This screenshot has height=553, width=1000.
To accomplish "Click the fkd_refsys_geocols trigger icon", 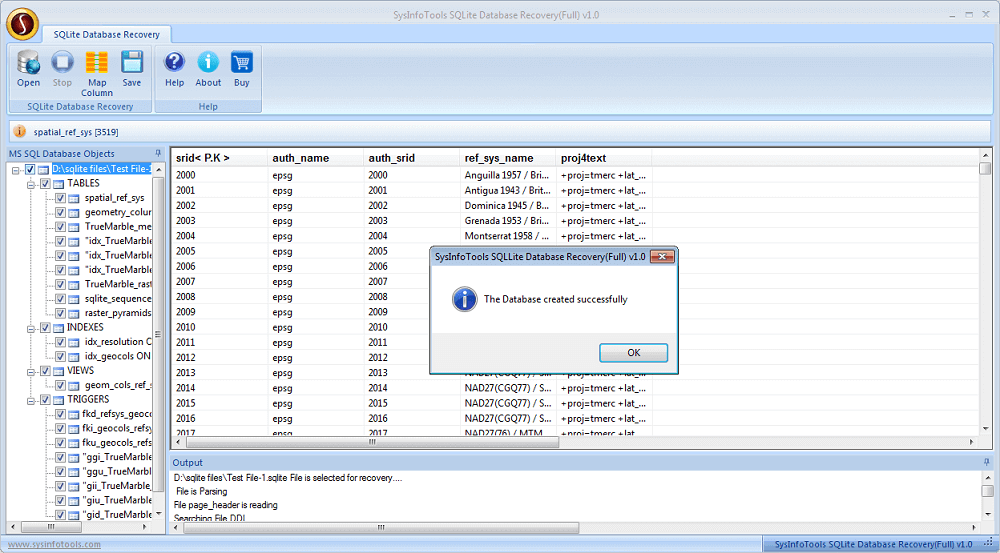I will [74, 414].
